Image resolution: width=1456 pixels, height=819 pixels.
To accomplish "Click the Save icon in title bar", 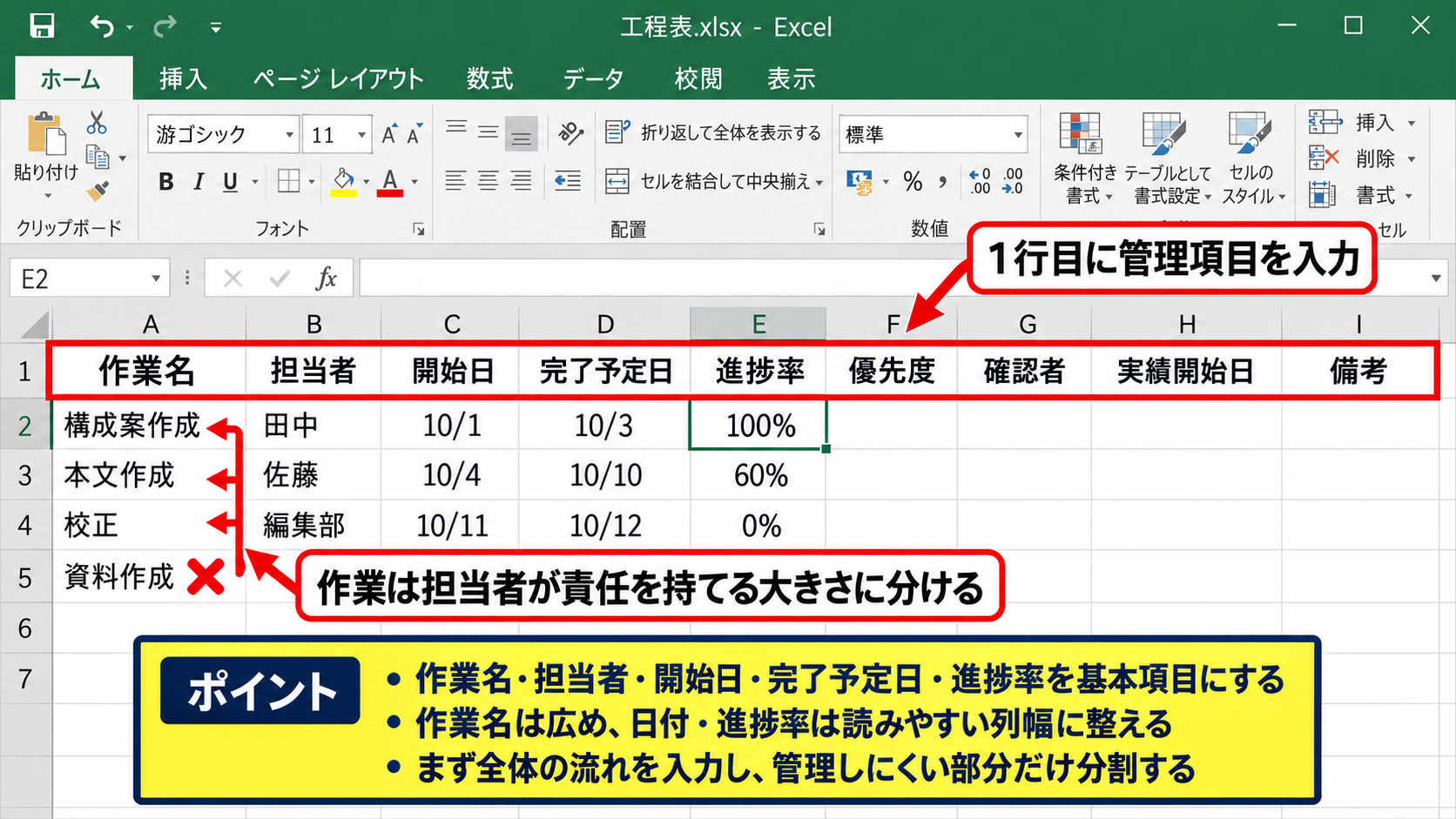I will [x=42, y=26].
